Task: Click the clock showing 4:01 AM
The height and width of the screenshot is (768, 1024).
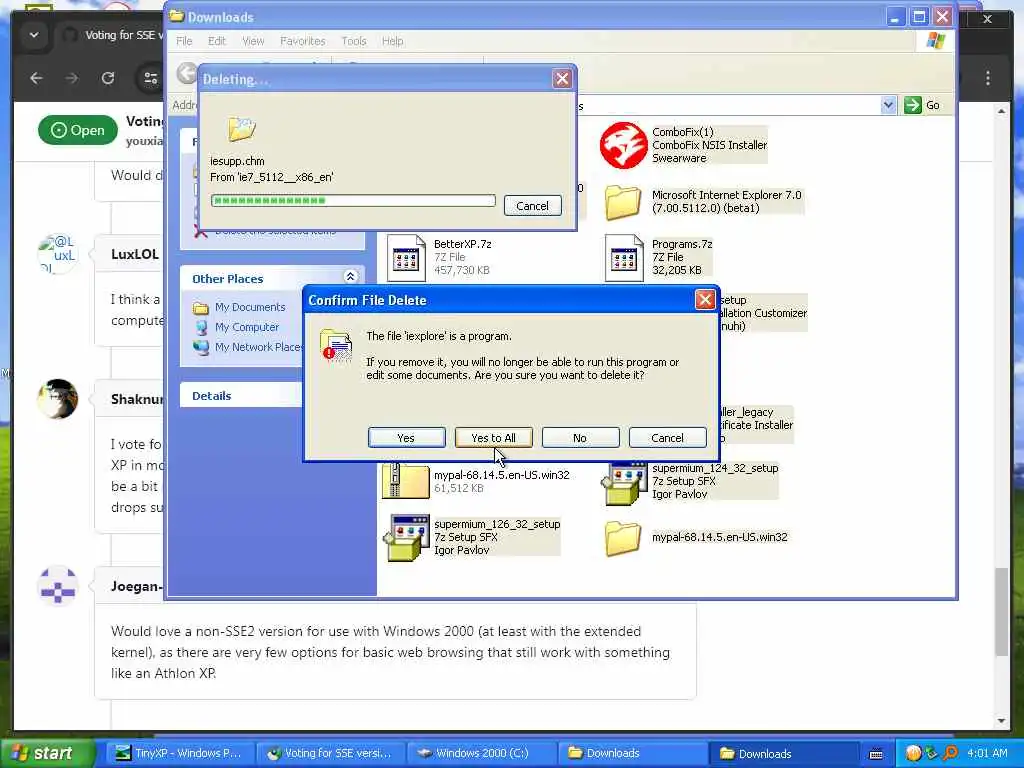Action: 987,753
